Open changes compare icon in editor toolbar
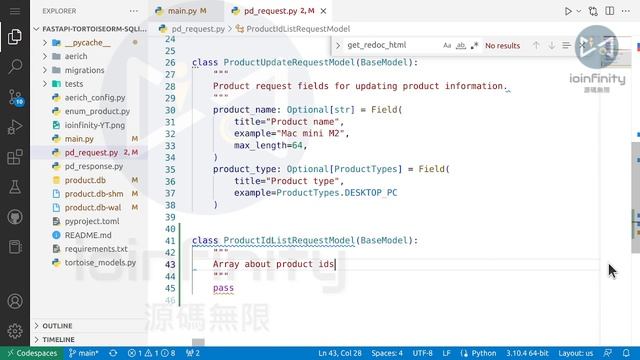Image resolution: width=640 pixels, height=360 pixels. pos(593,11)
